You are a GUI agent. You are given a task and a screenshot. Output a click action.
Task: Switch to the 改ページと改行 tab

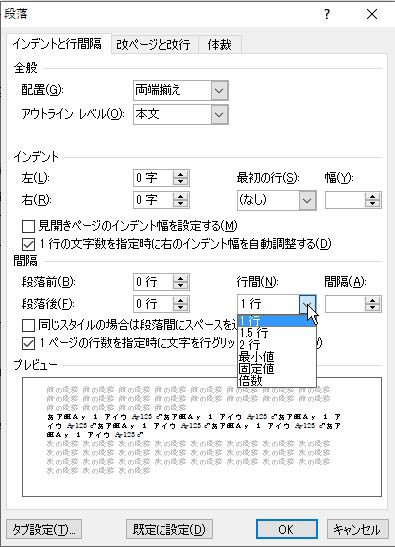pos(154,44)
